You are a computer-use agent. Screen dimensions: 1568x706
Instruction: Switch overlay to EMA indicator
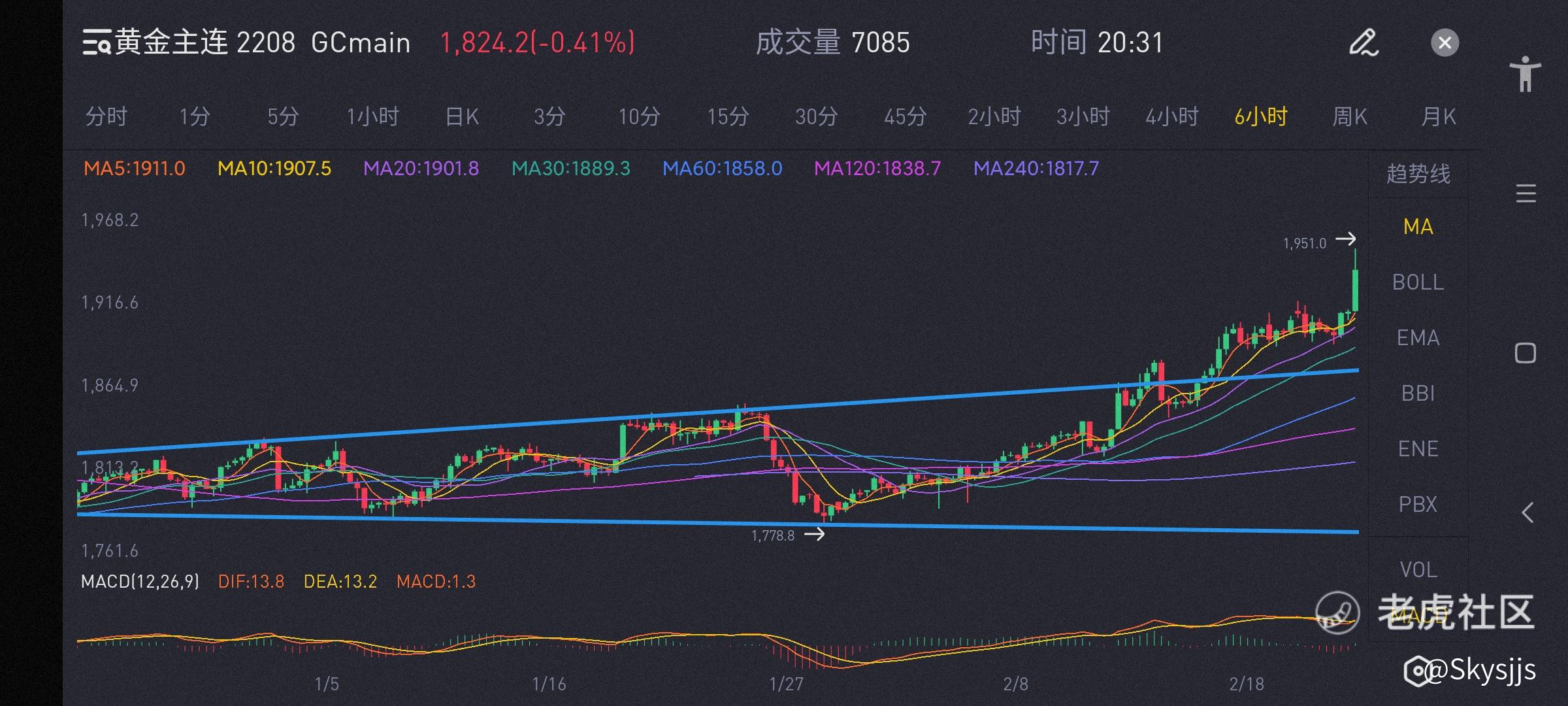coord(1418,338)
